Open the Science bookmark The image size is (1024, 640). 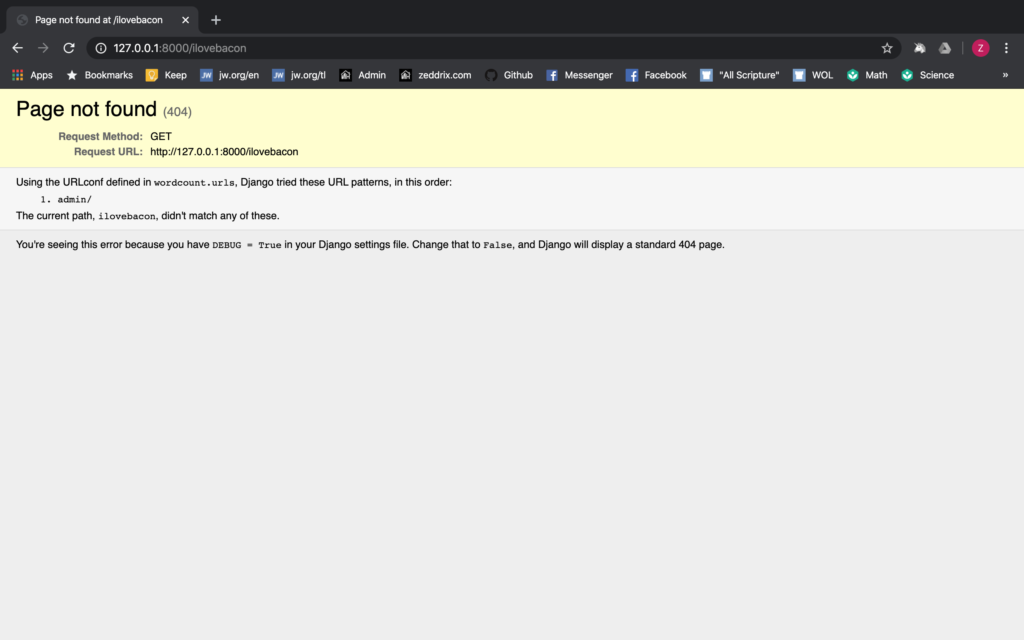click(x=928, y=75)
